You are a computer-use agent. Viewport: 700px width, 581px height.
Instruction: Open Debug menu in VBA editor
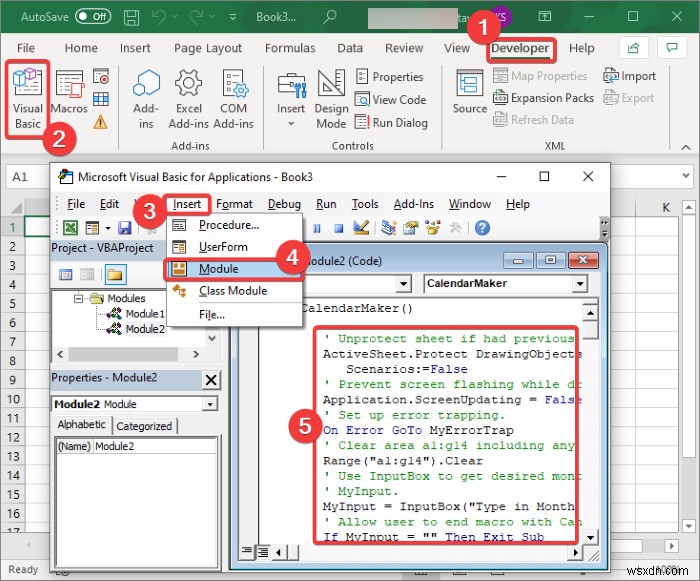(284, 204)
